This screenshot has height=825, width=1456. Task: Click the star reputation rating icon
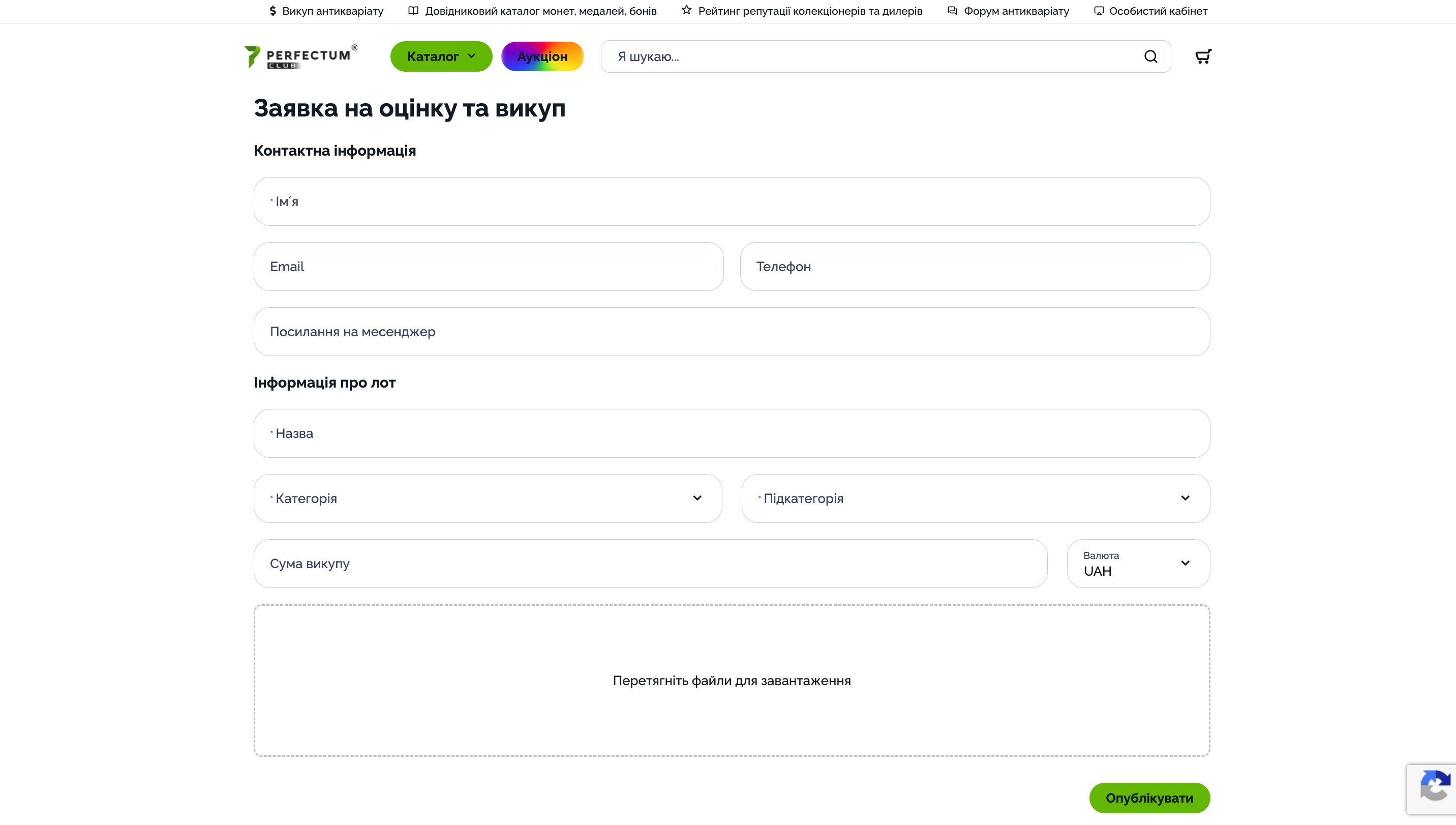[x=686, y=10]
